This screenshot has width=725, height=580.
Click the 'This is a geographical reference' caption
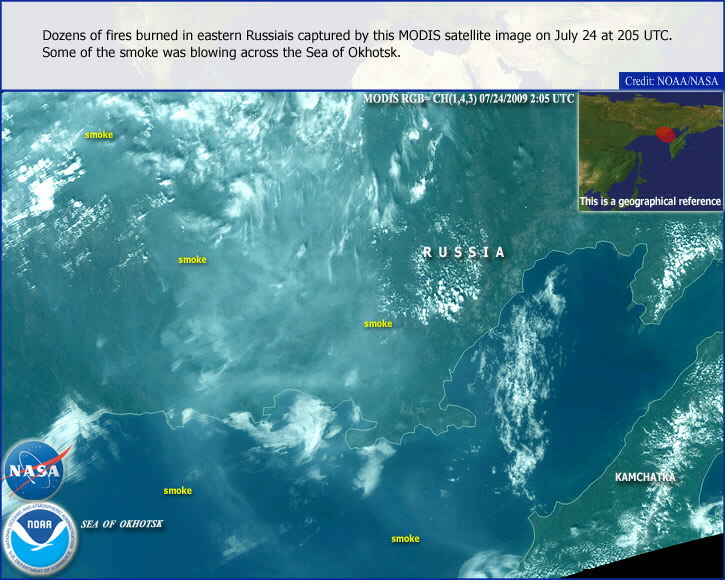(x=650, y=201)
